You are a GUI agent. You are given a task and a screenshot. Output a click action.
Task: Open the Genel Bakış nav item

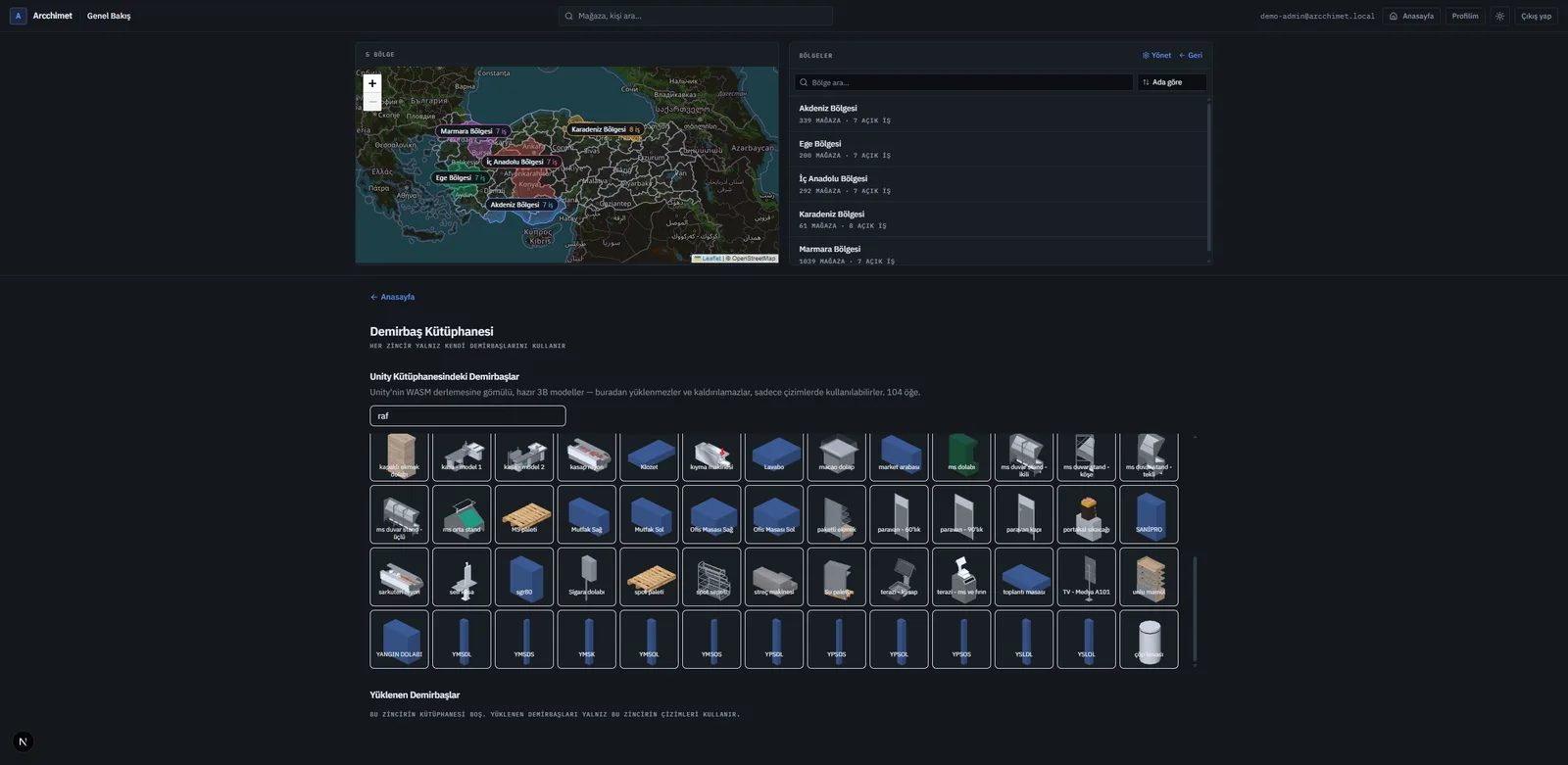[x=109, y=16]
